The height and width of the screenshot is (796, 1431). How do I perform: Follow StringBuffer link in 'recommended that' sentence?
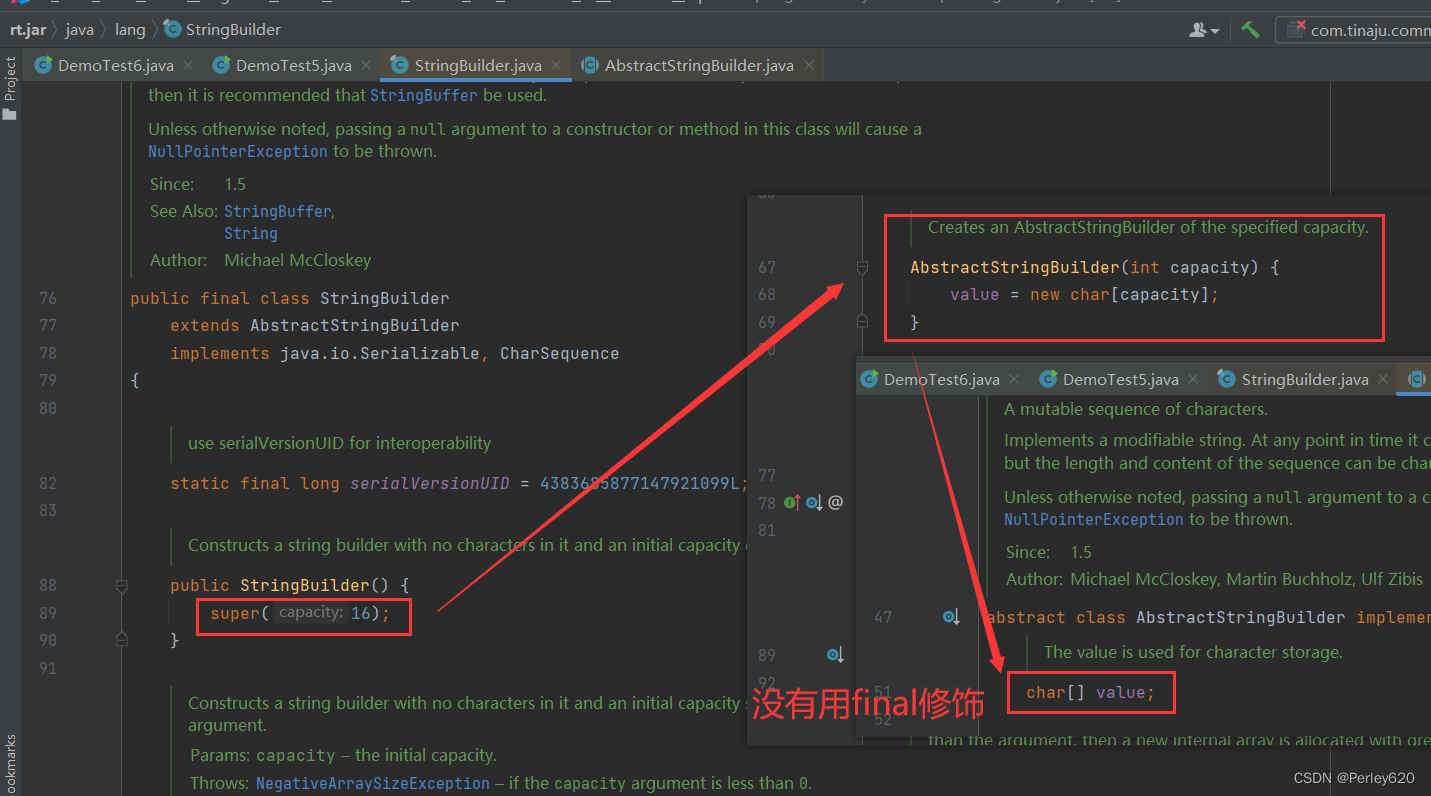pyautogui.click(x=424, y=96)
